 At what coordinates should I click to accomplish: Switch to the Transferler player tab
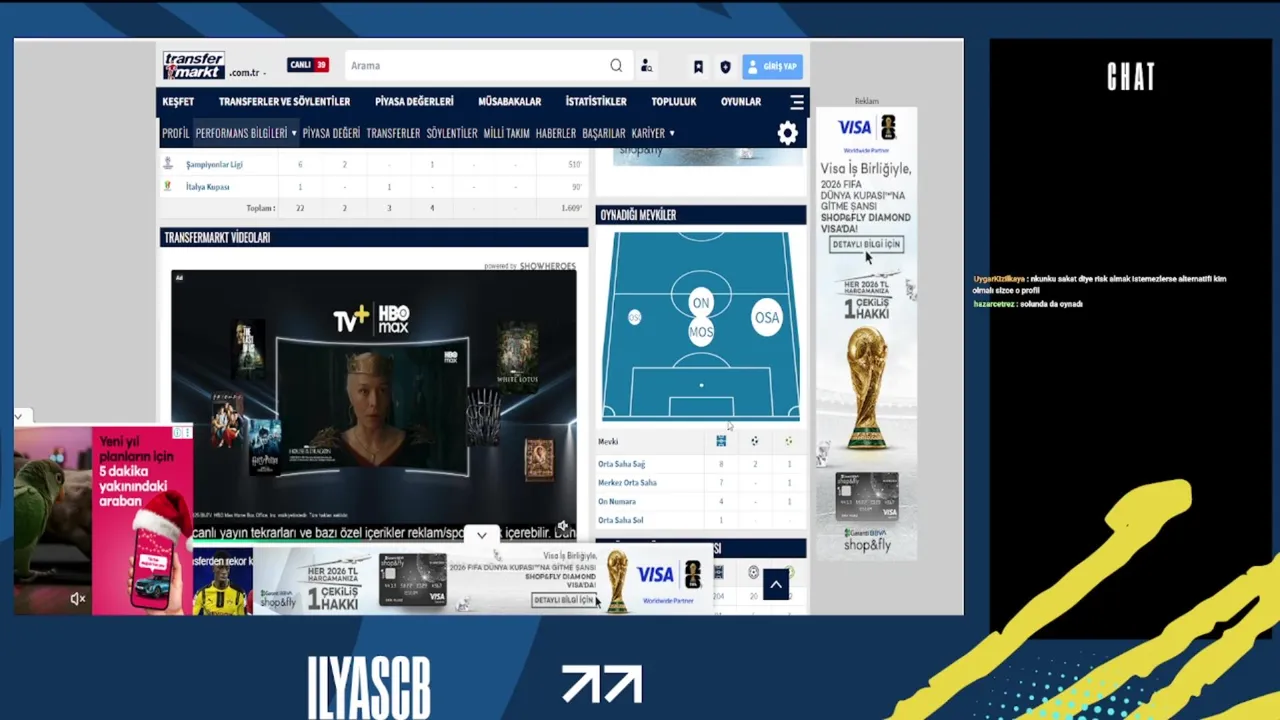tap(393, 133)
